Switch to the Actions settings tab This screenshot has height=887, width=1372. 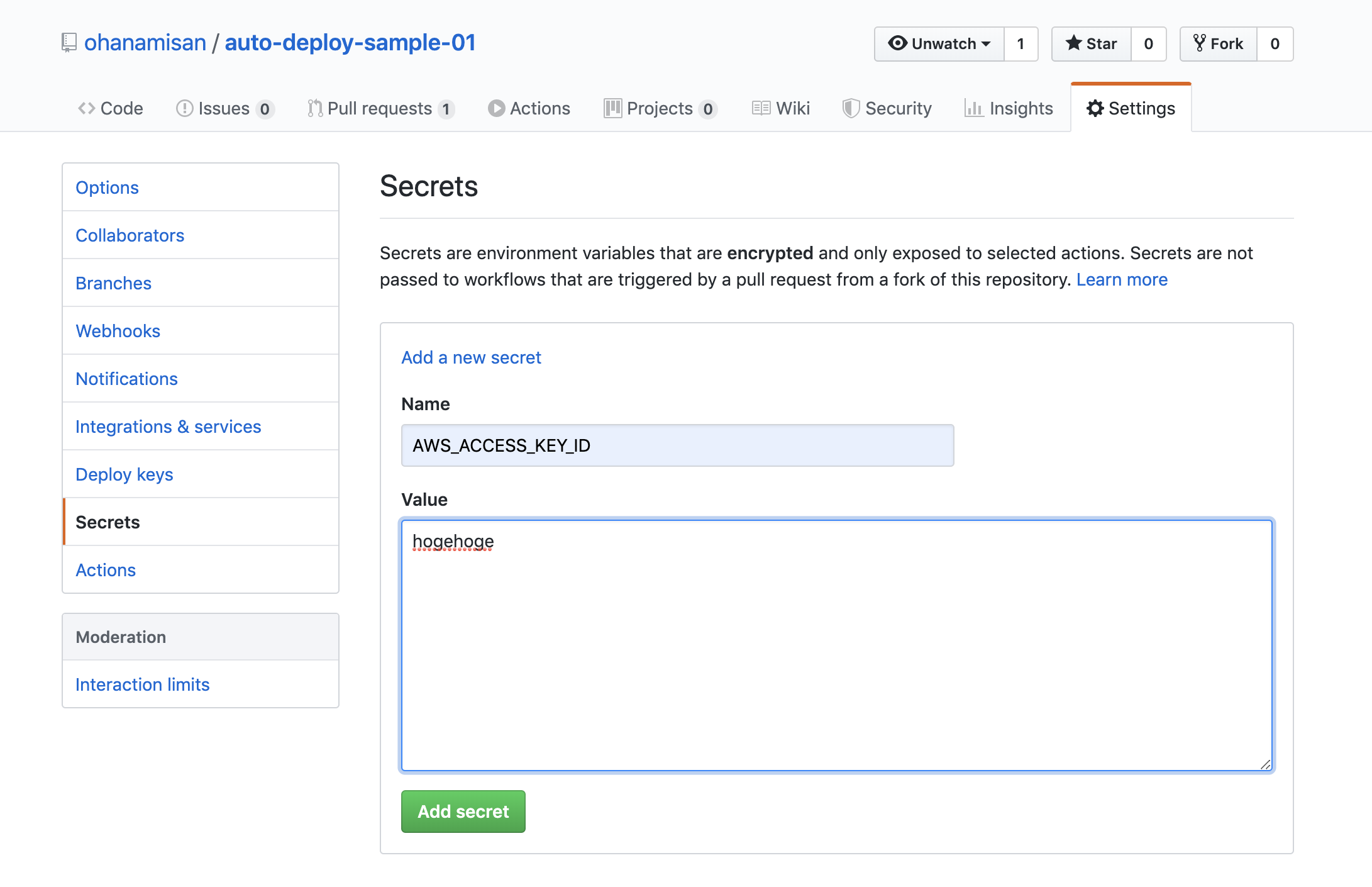(106, 569)
